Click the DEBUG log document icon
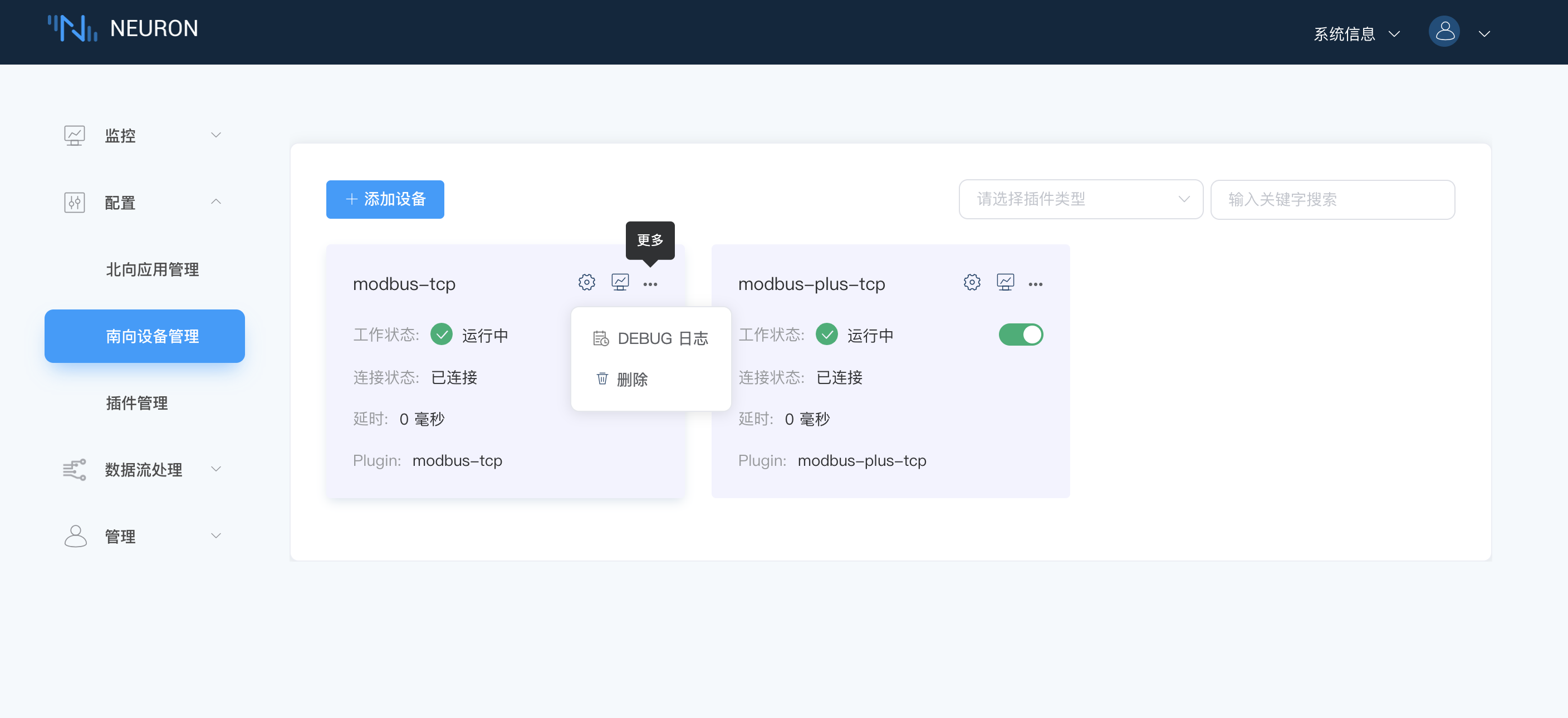The width and height of the screenshot is (1568, 718). click(x=600, y=338)
